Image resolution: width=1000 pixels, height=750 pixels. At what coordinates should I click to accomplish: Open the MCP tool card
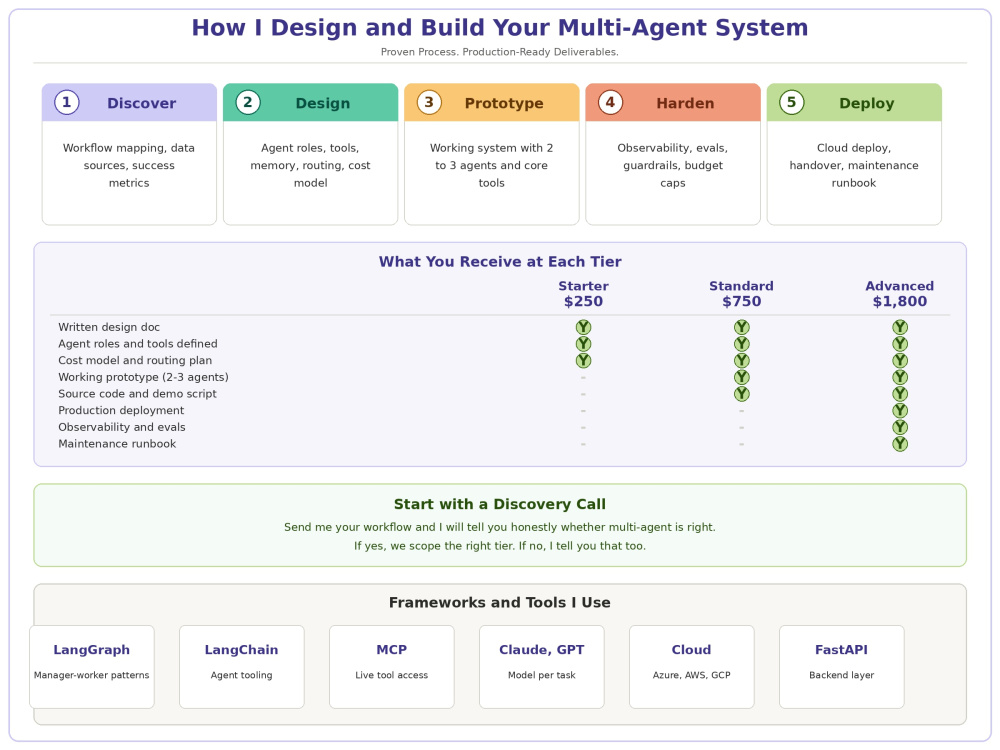click(x=392, y=666)
